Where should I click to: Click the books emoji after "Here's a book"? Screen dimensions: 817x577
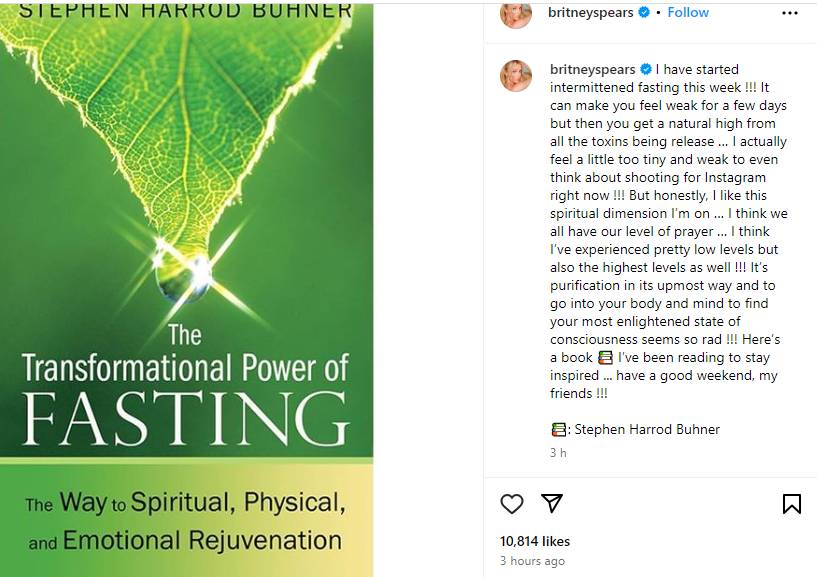pos(604,358)
